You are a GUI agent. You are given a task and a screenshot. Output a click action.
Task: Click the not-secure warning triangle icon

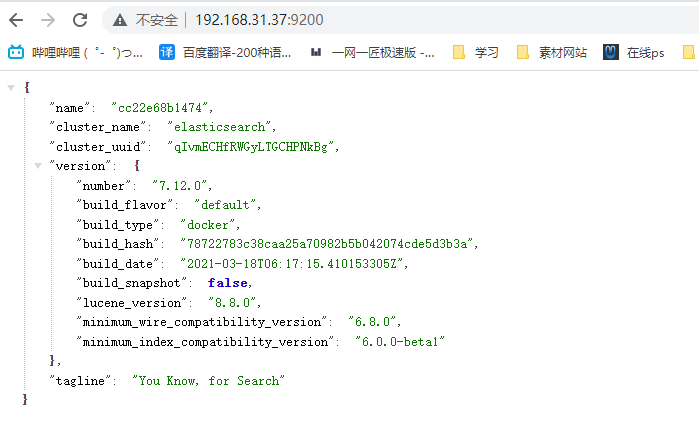point(119,20)
